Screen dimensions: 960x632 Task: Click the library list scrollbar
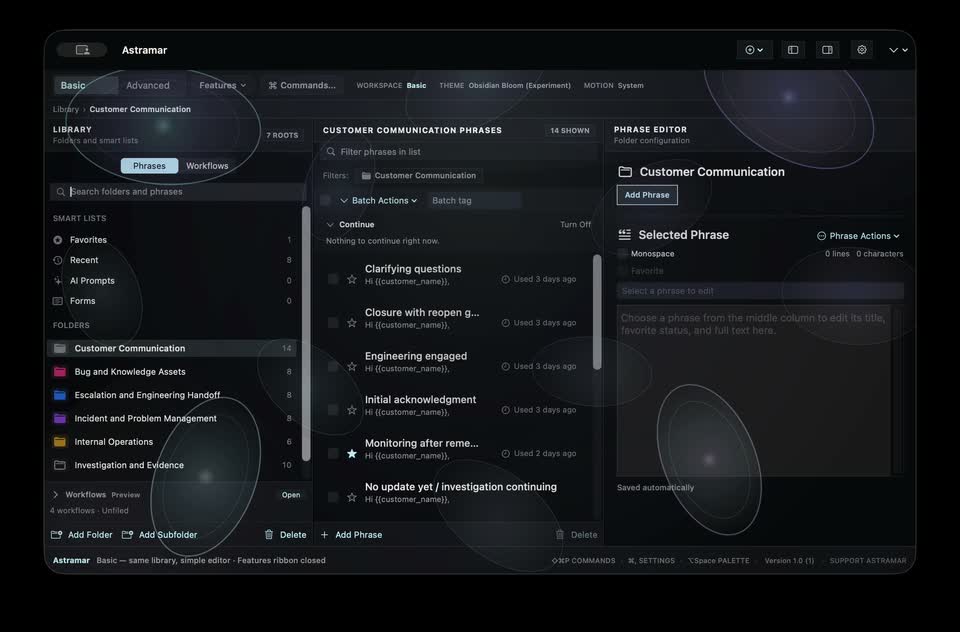pyautogui.click(x=306, y=334)
